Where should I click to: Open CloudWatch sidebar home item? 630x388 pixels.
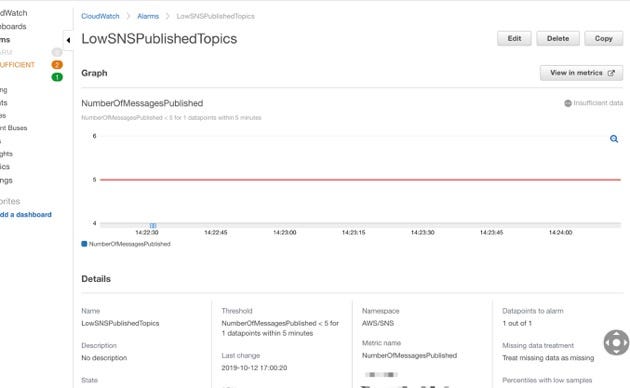[x=14, y=13]
